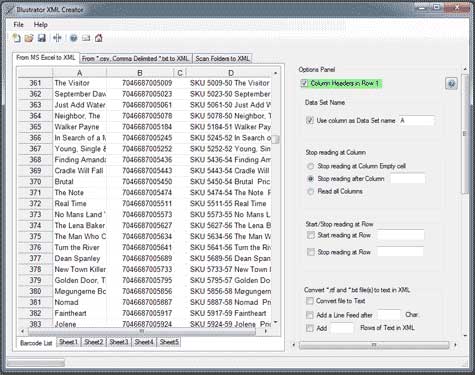The height and width of the screenshot is (375, 475).
Task: Select the Sheet5 tab
Action: pos(169,342)
